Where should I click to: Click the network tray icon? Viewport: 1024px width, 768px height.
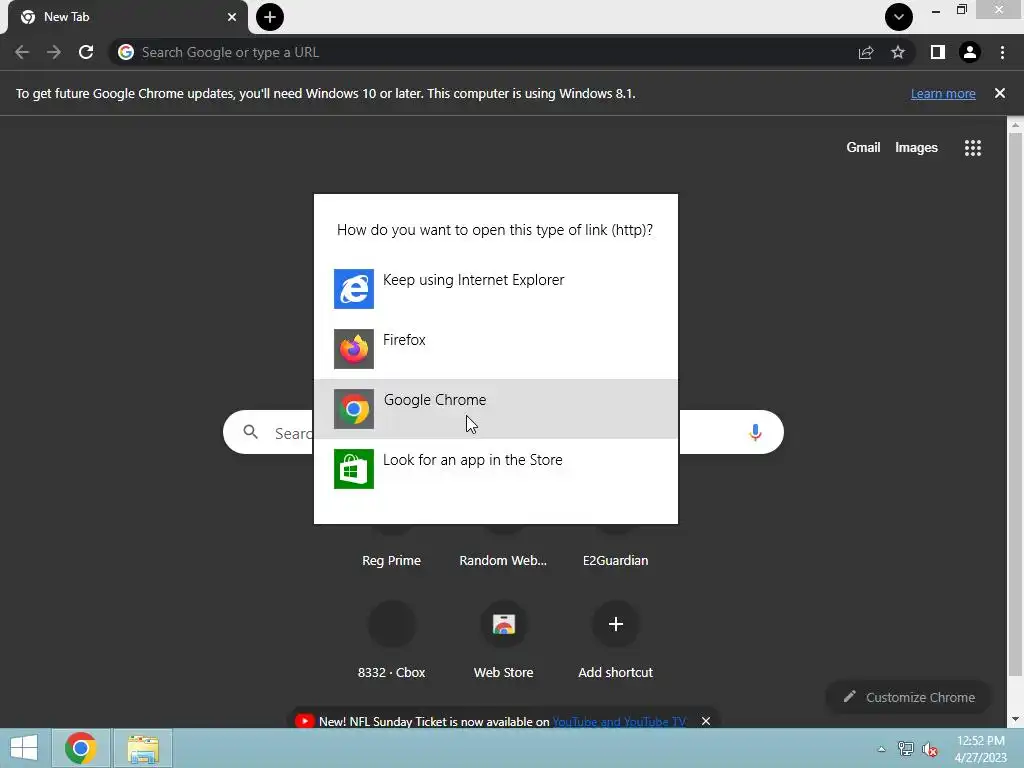point(905,749)
